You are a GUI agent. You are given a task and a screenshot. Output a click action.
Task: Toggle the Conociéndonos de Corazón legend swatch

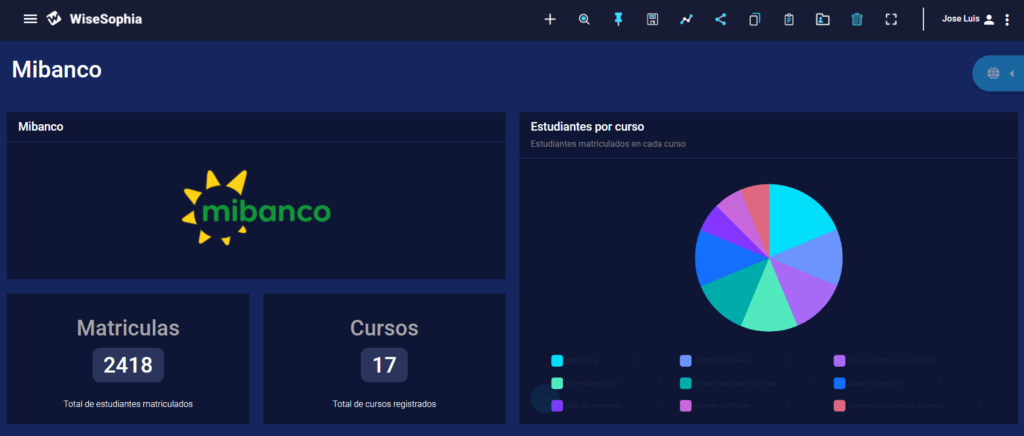(840, 361)
